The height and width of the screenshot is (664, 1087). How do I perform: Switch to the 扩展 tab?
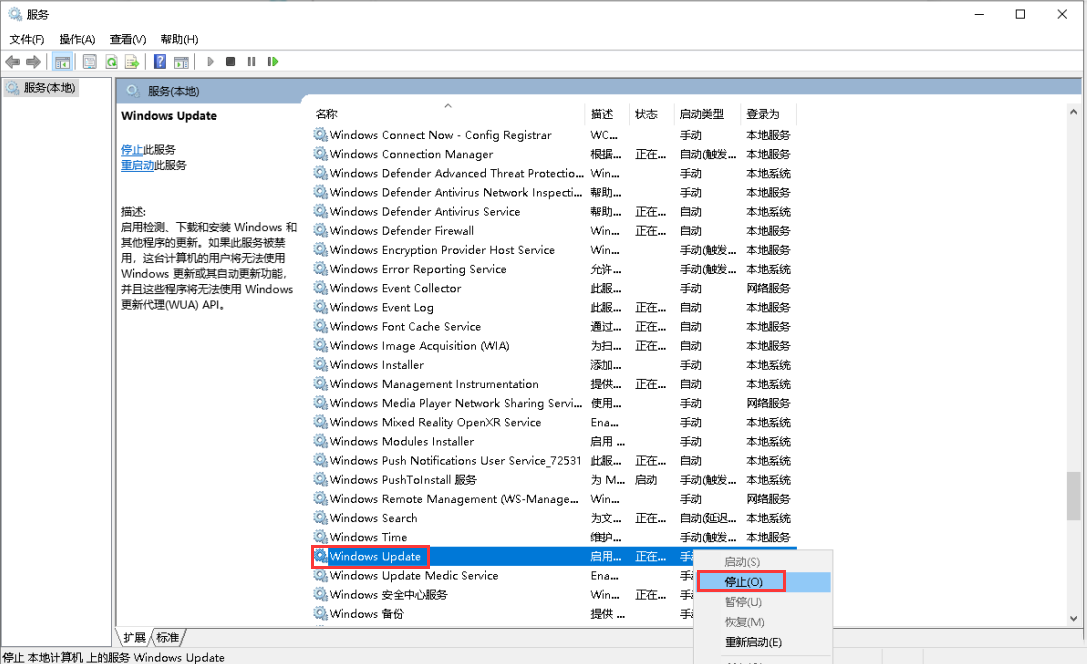134,637
